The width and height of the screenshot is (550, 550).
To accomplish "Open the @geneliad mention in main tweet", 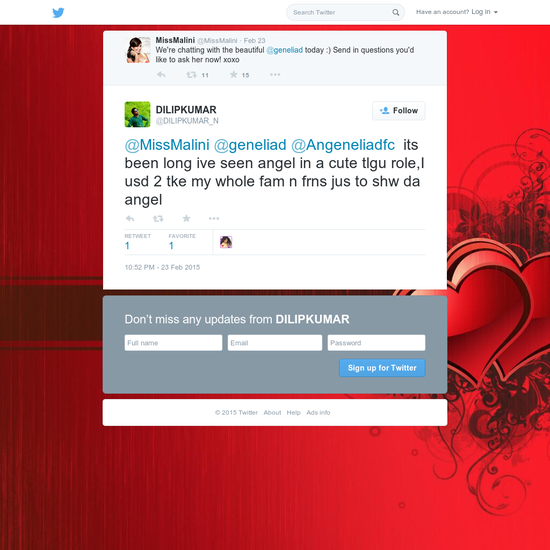I will (250, 145).
